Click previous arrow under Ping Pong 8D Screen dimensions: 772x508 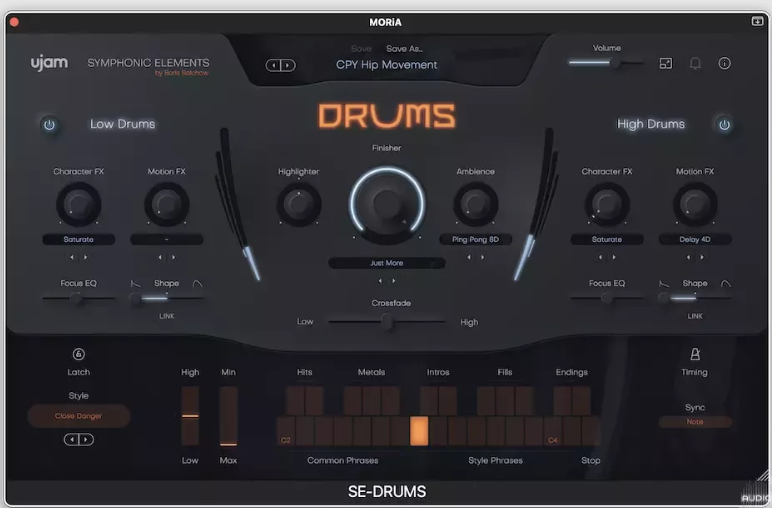[x=469, y=257]
